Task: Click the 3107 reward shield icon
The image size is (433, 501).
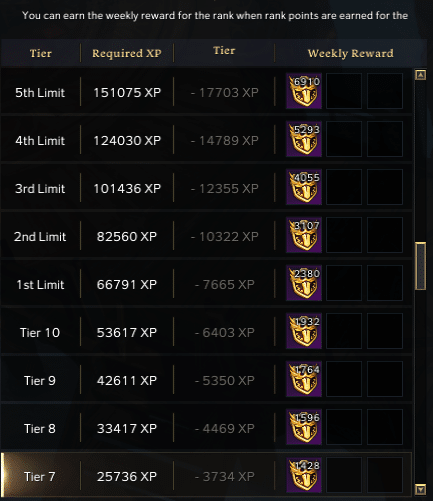Action: 304,235
